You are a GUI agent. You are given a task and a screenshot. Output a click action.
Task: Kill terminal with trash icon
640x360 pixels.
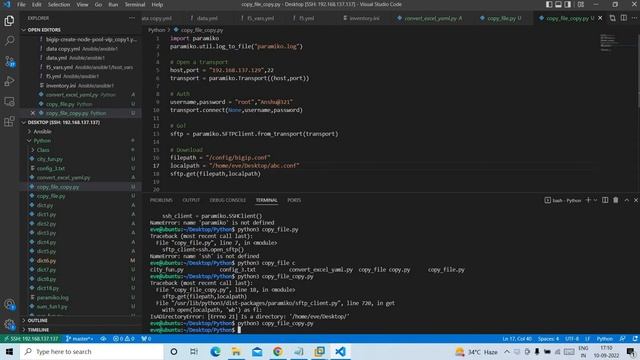616,200
